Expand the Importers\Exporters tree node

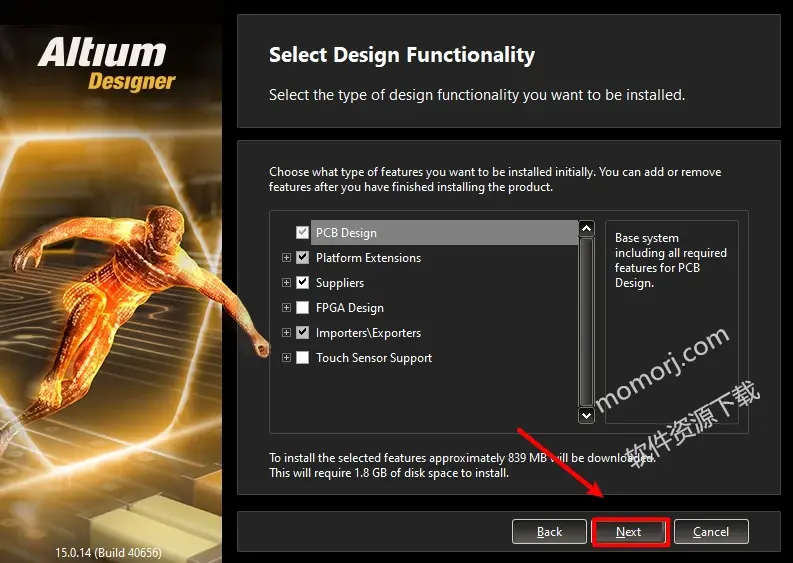point(286,332)
